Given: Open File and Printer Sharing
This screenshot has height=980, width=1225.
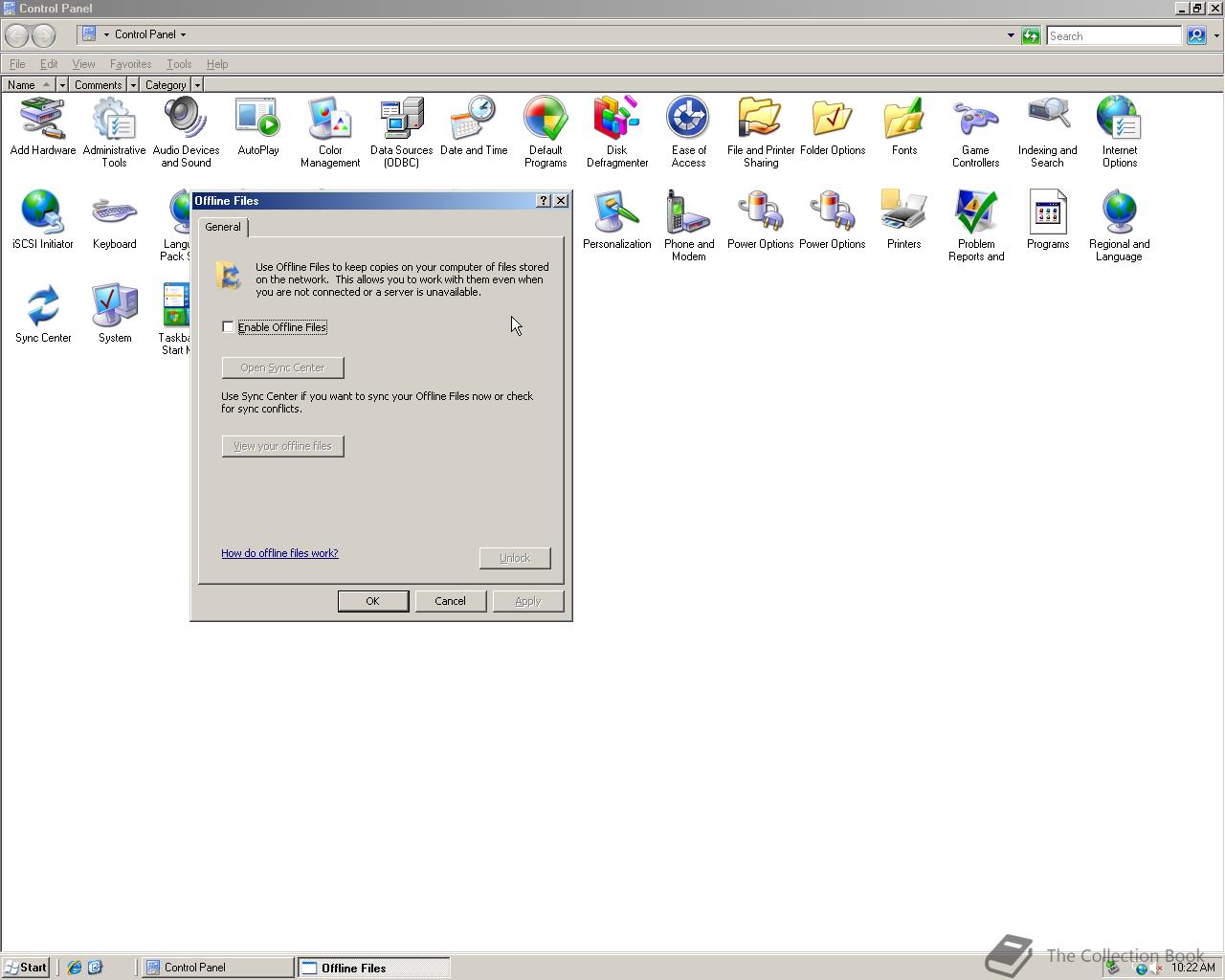Looking at the screenshot, I should click(x=761, y=132).
